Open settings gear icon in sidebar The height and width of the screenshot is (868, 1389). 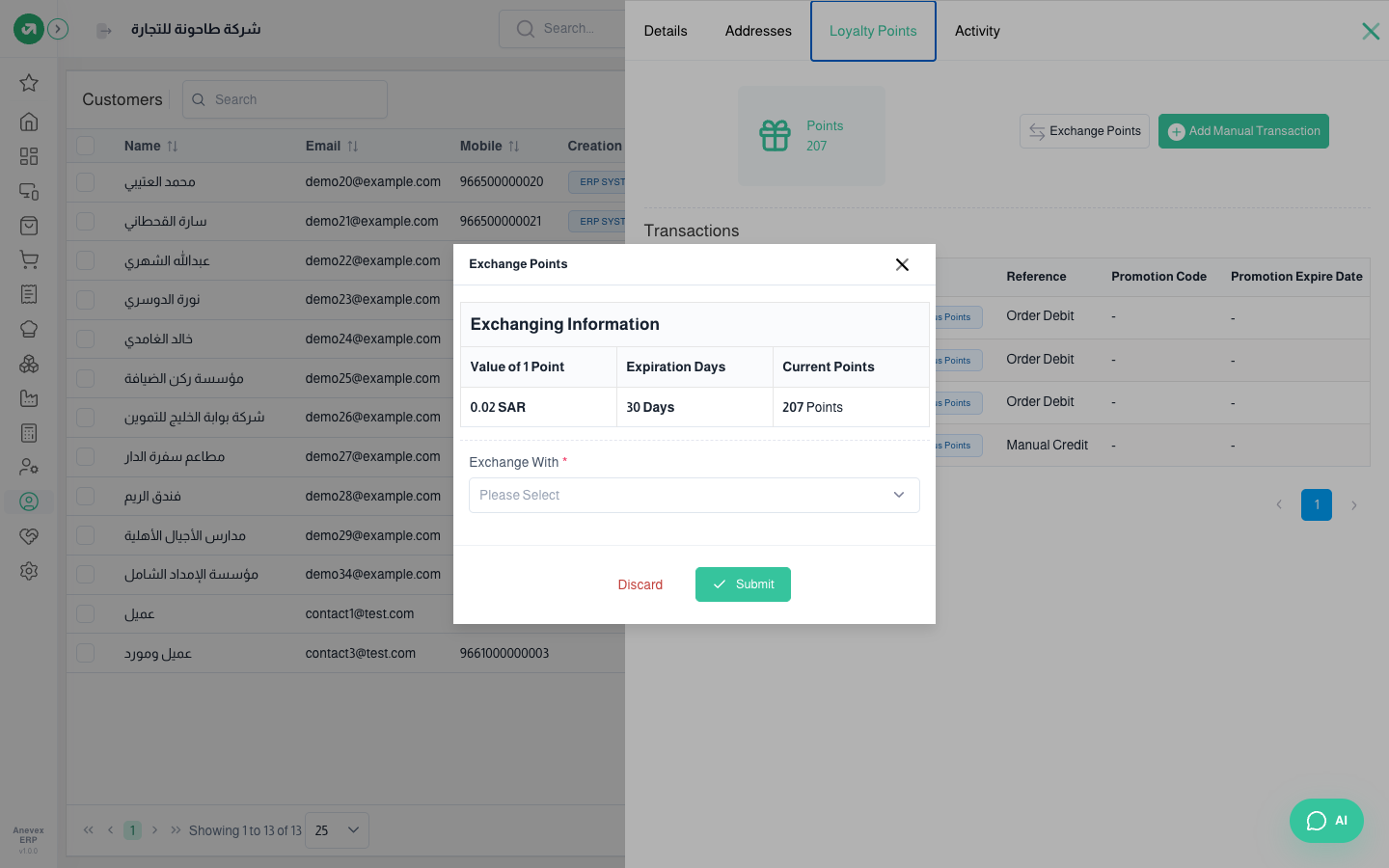pyautogui.click(x=29, y=571)
